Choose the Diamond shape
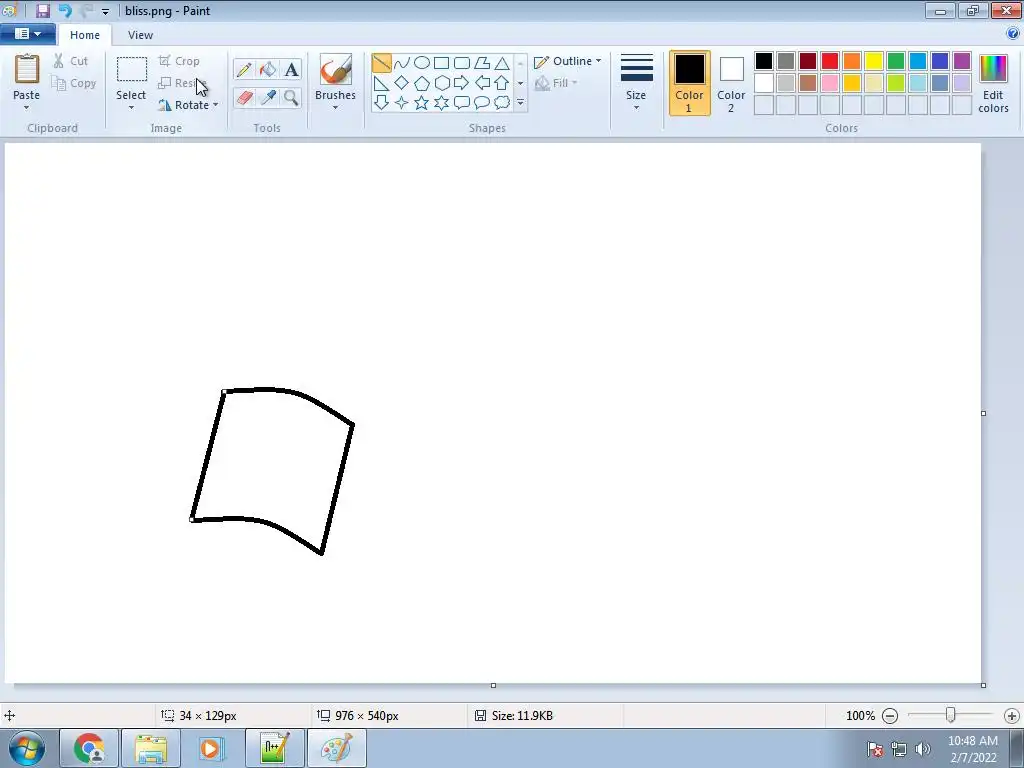The image size is (1024, 768). (x=402, y=83)
